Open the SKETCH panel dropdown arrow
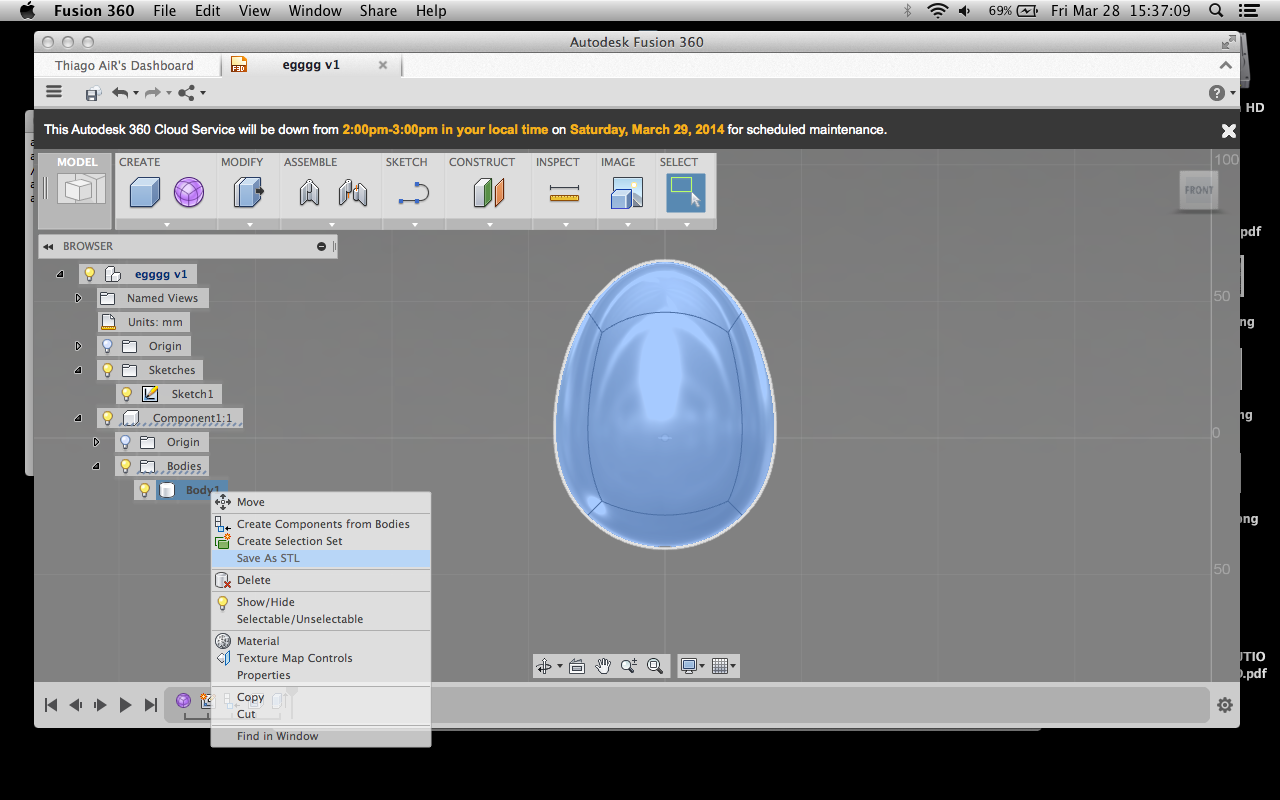Image resolution: width=1280 pixels, height=800 pixels. click(414, 224)
